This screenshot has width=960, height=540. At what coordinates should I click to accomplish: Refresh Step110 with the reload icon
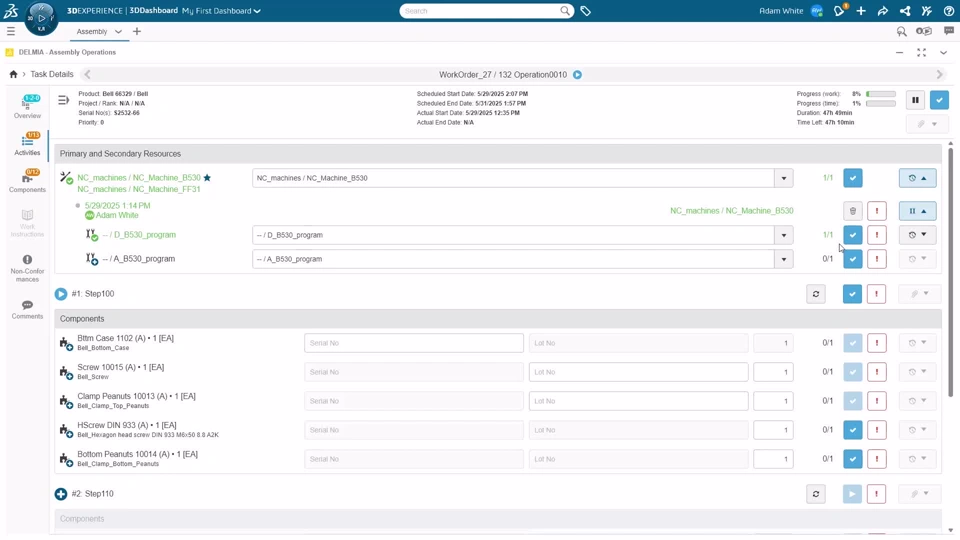click(x=816, y=494)
